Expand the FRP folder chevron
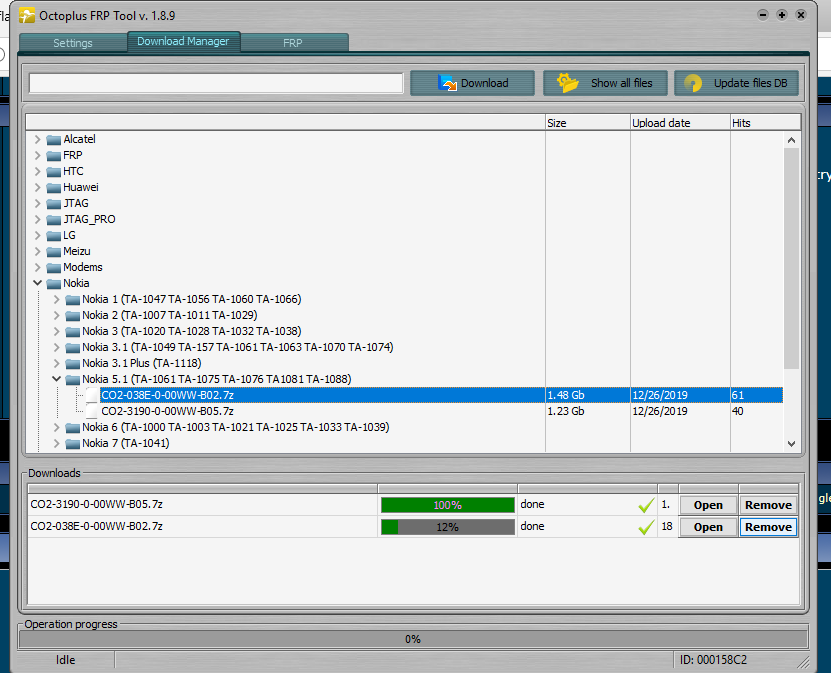 tap(37, 155)
